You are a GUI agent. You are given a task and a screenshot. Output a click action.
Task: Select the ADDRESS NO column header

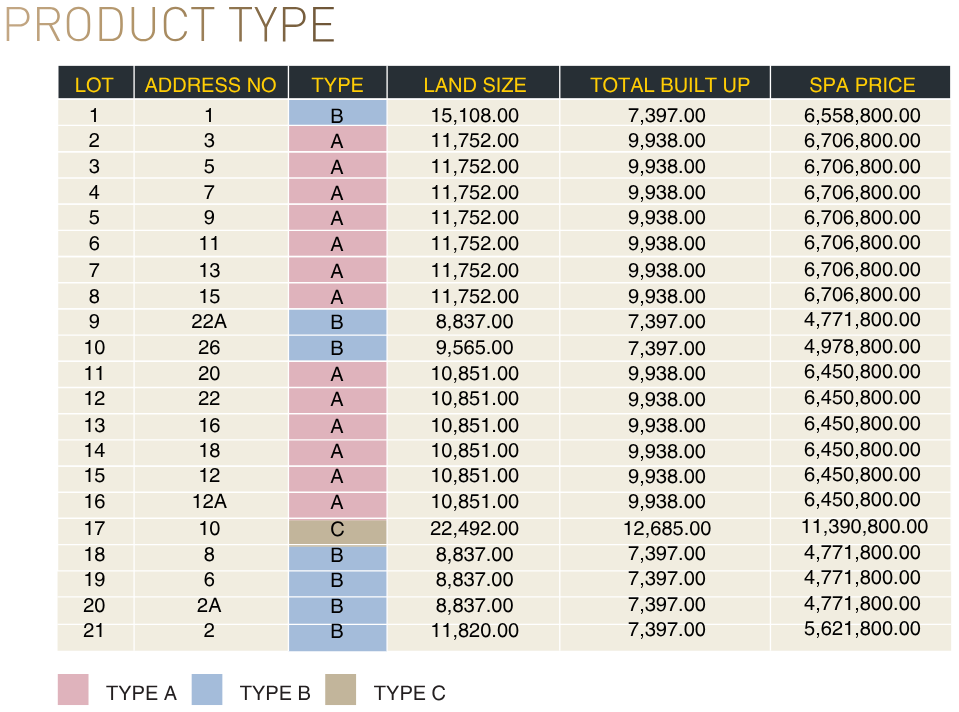210,85
